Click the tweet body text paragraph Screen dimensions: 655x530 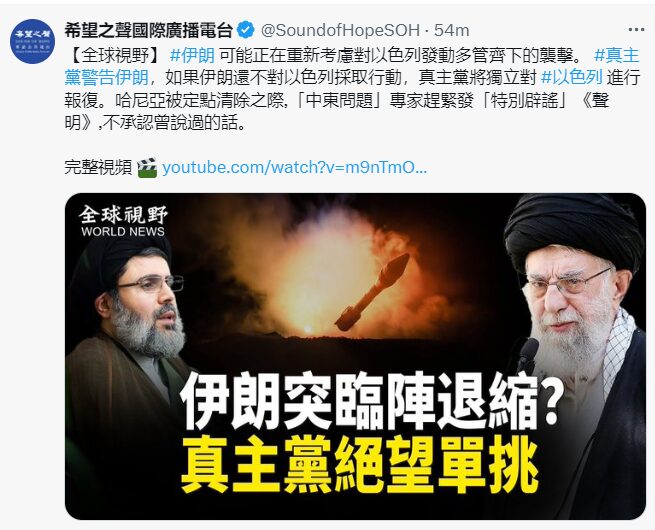(352, 89)
